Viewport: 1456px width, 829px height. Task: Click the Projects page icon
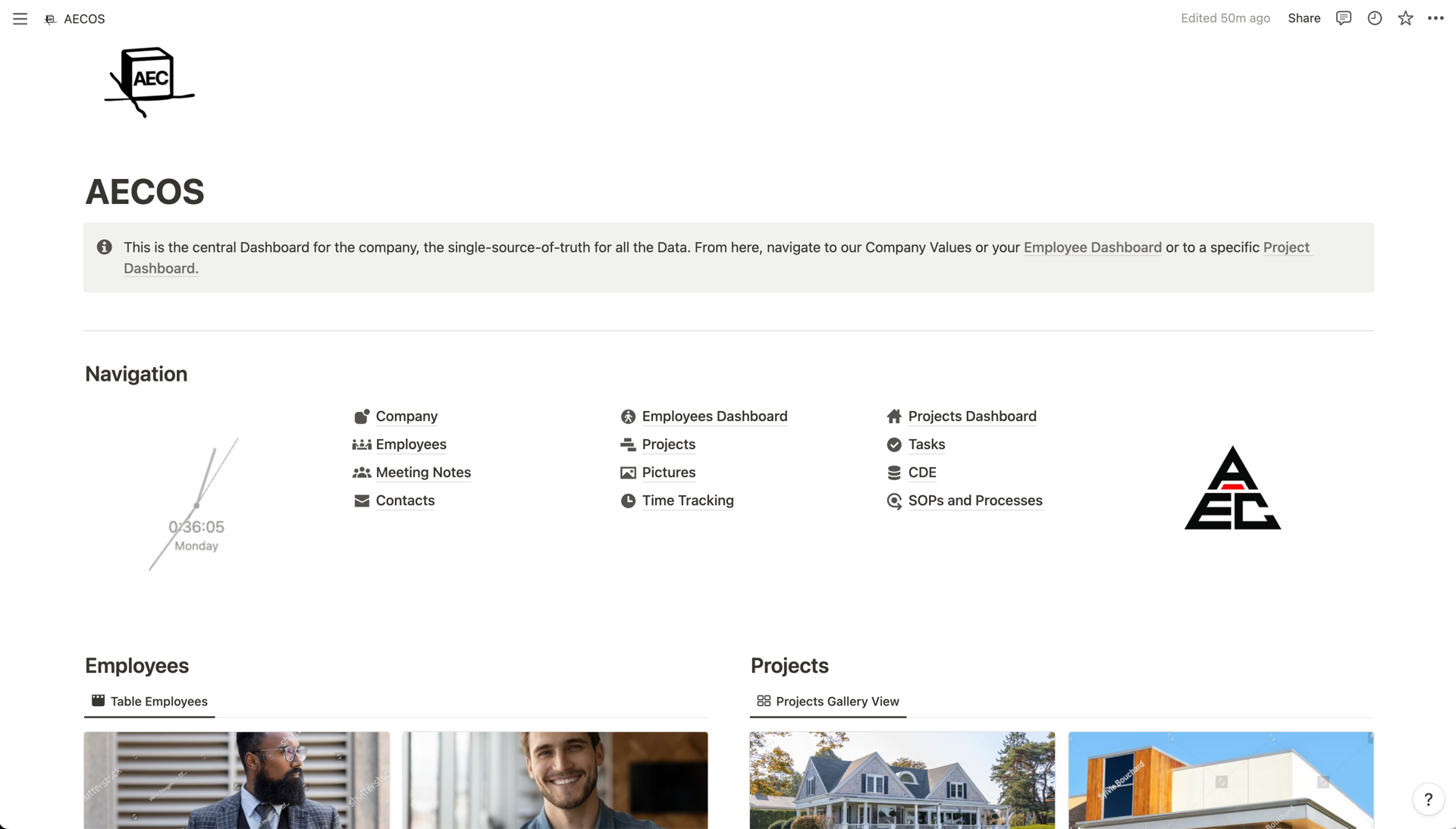tap(628, 444)
